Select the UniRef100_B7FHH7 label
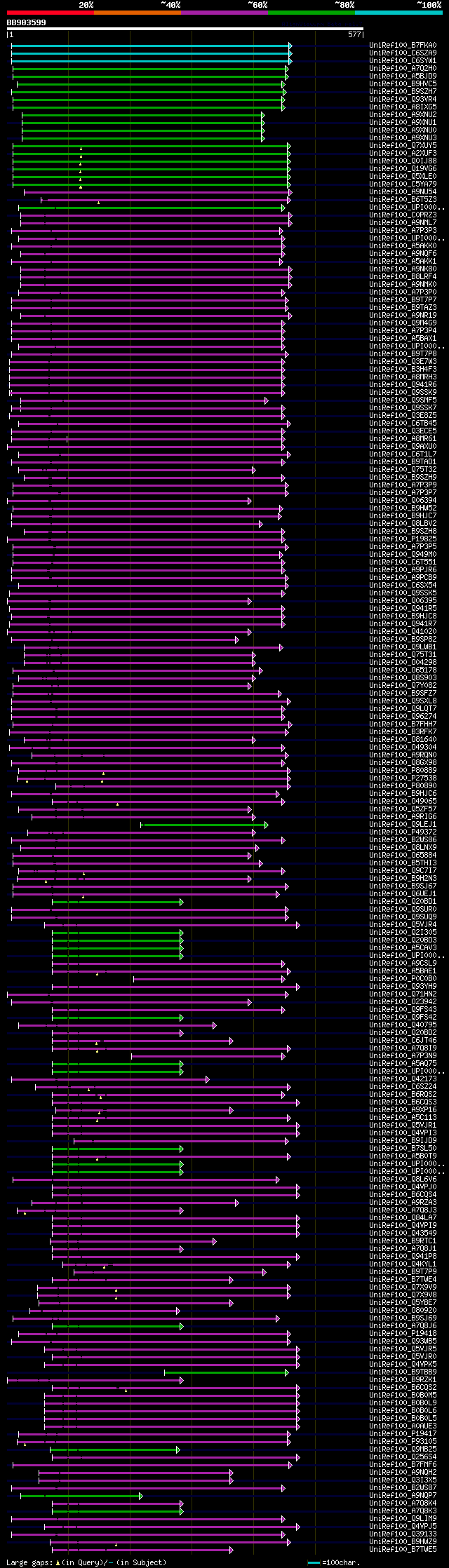The image size is (449, 1568). pyautogui.click(x=403, y=724)
